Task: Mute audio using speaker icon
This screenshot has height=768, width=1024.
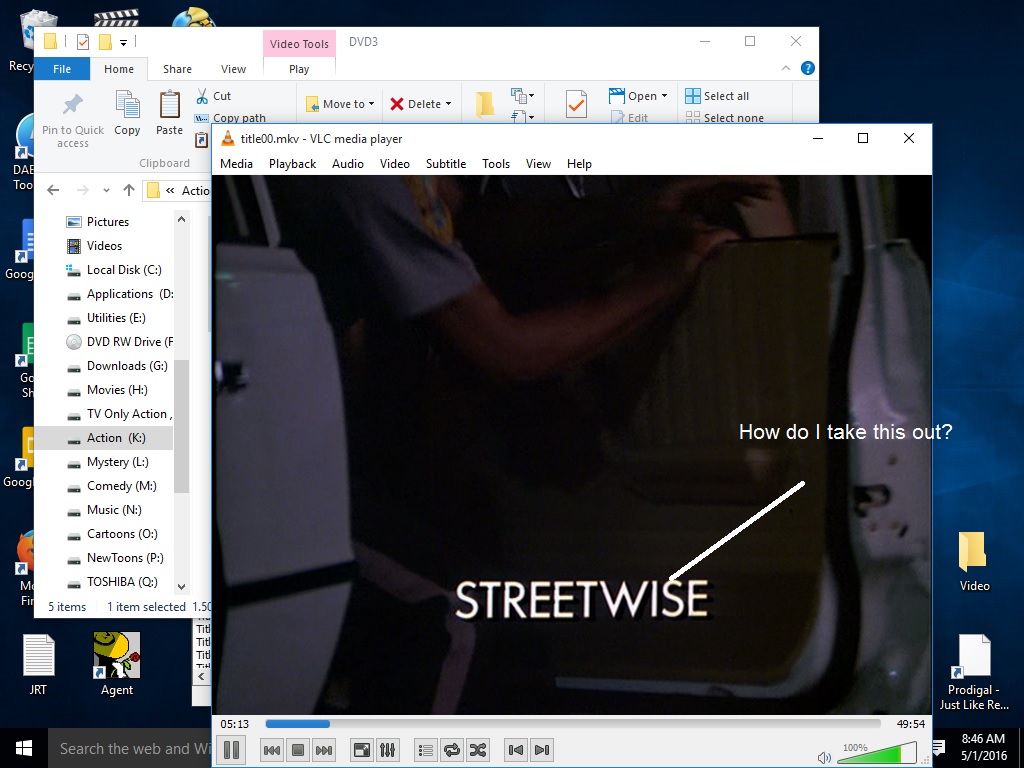Action: pos(824,757)
